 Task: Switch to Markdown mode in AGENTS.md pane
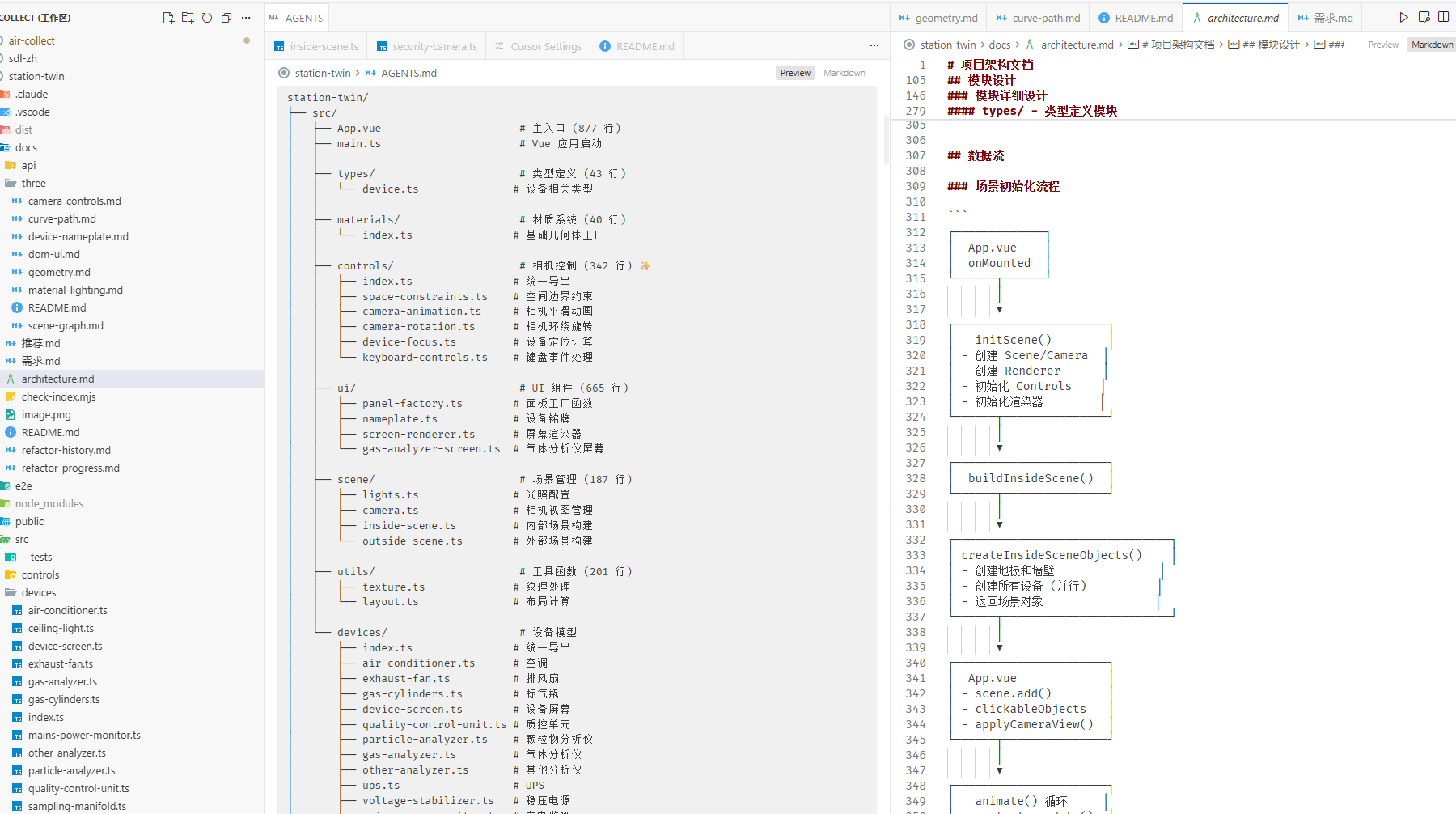tap(844, 73)
